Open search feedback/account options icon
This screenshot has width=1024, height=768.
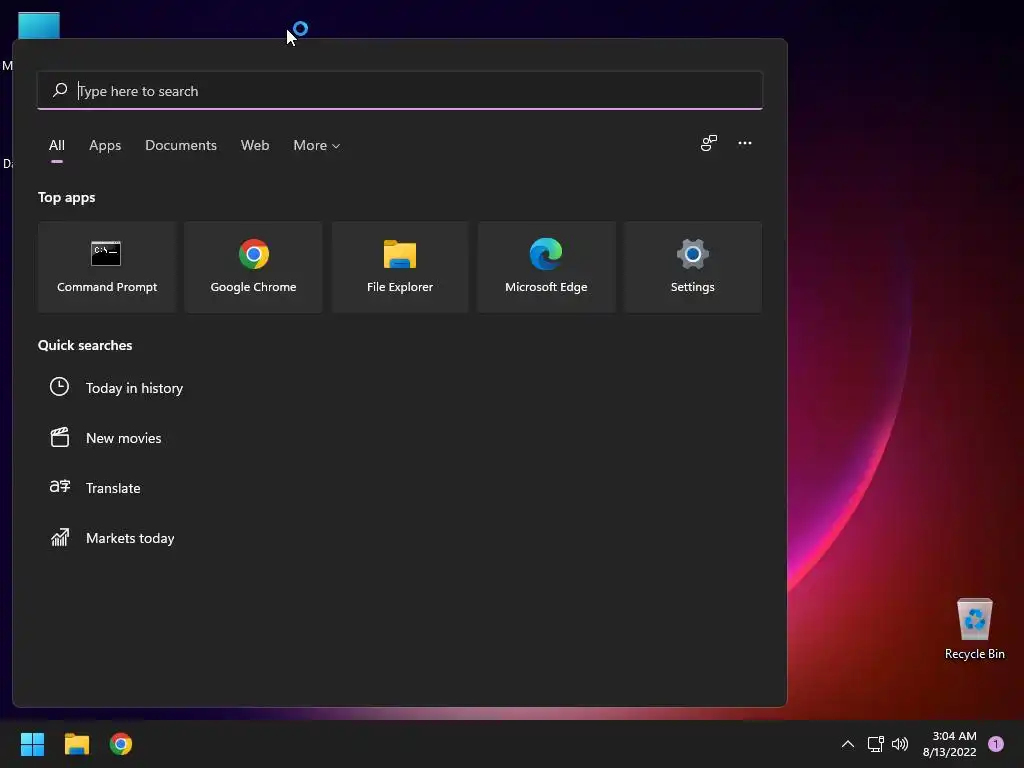pyautogui.click(x=709, y=143)
